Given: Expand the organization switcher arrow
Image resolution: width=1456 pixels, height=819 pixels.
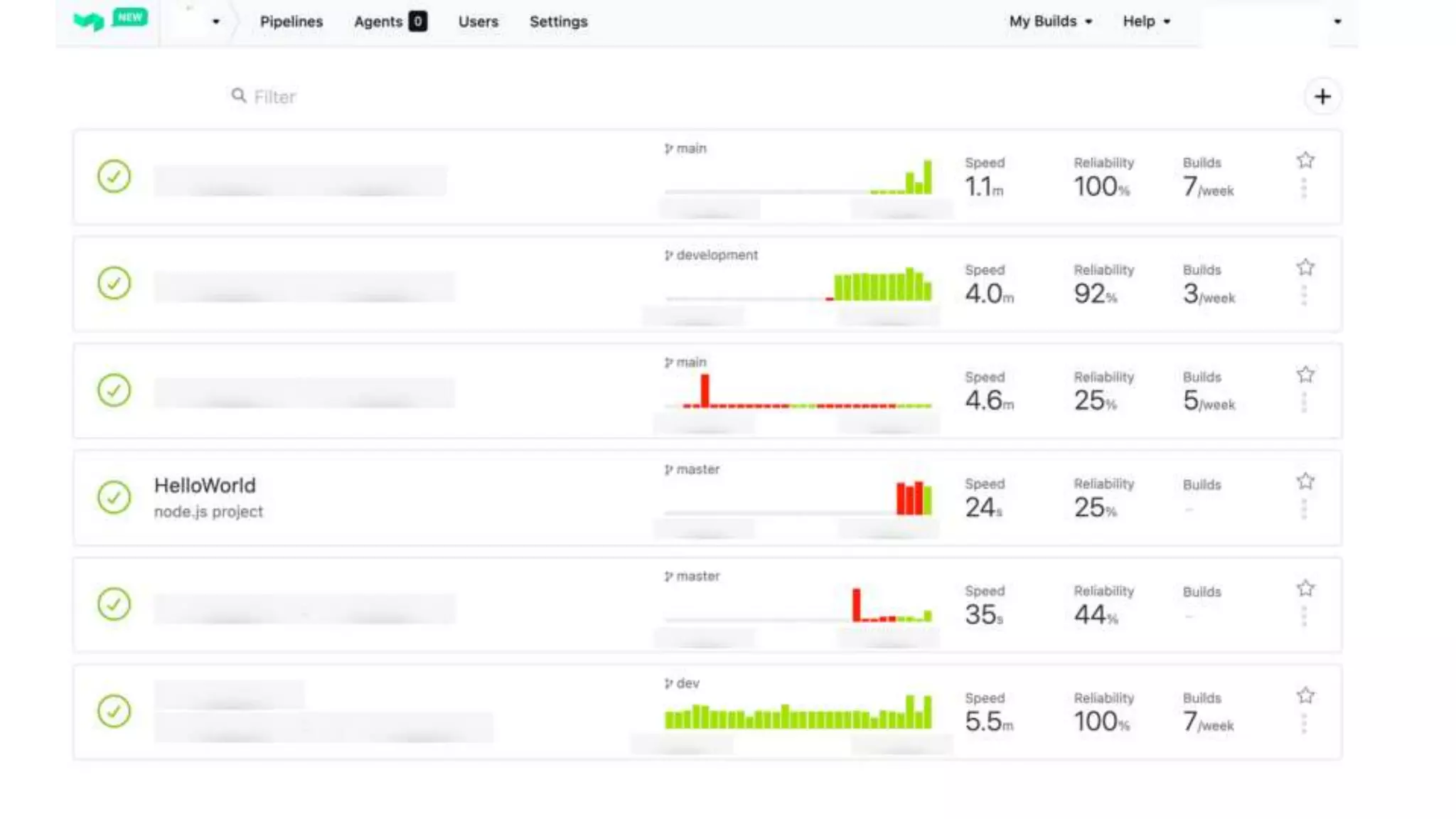Looking at the screenshot, I should 215,21.
